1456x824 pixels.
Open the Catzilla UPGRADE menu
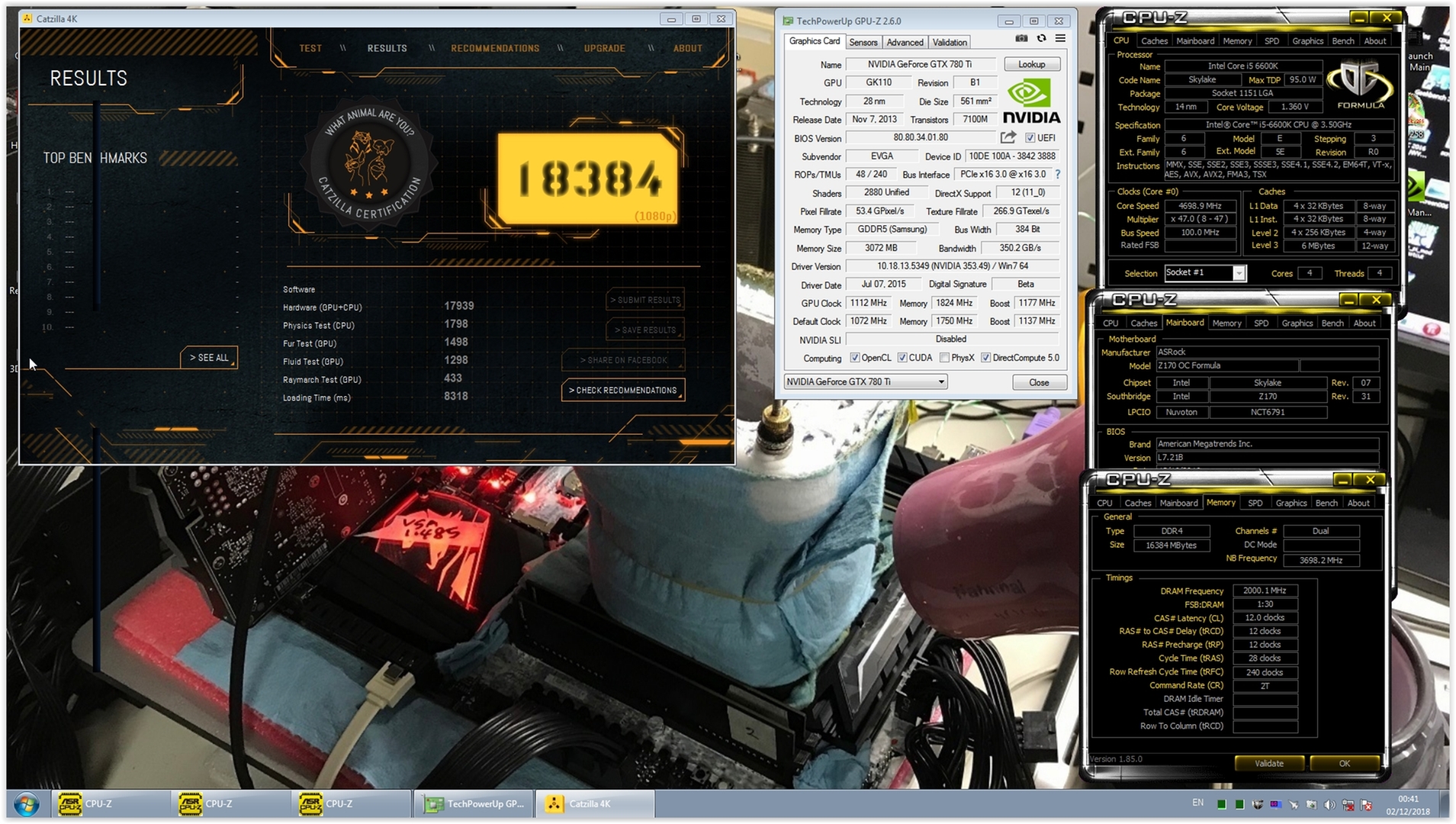605,48
